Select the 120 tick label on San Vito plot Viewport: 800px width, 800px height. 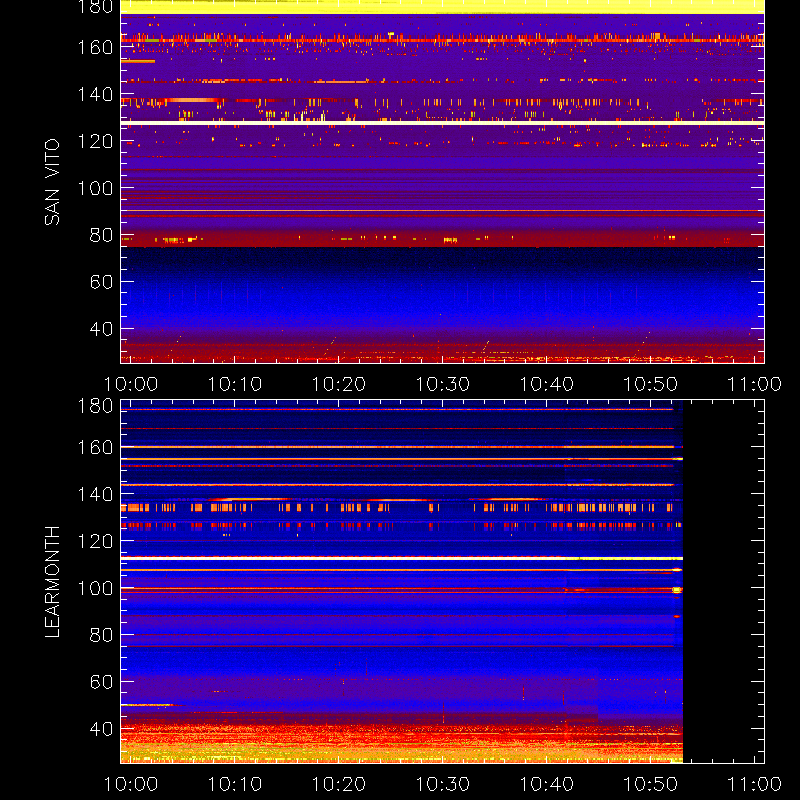(x=95, y=141)
